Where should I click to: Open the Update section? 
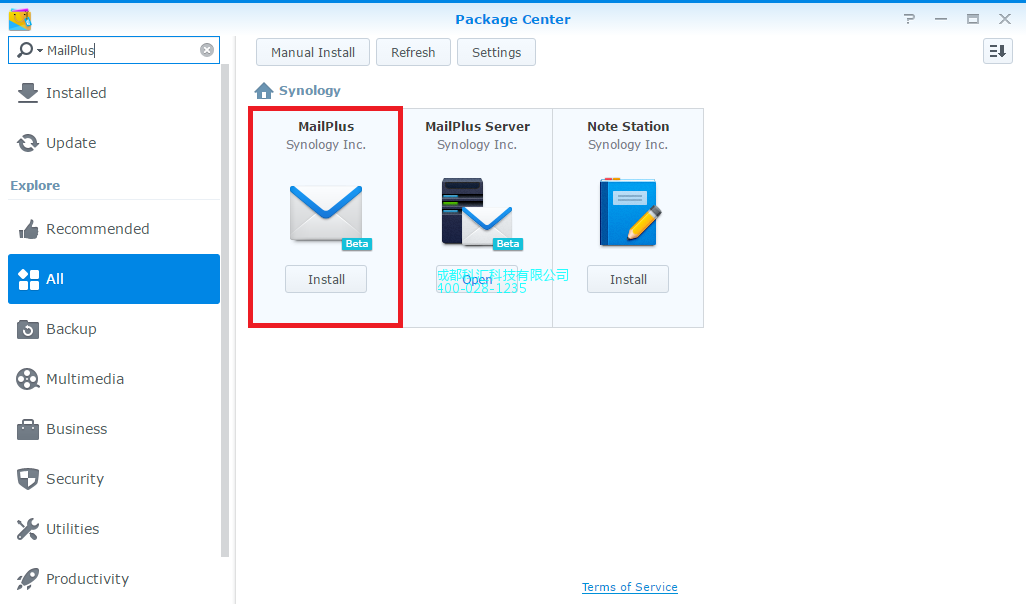[x=114, y=143]
